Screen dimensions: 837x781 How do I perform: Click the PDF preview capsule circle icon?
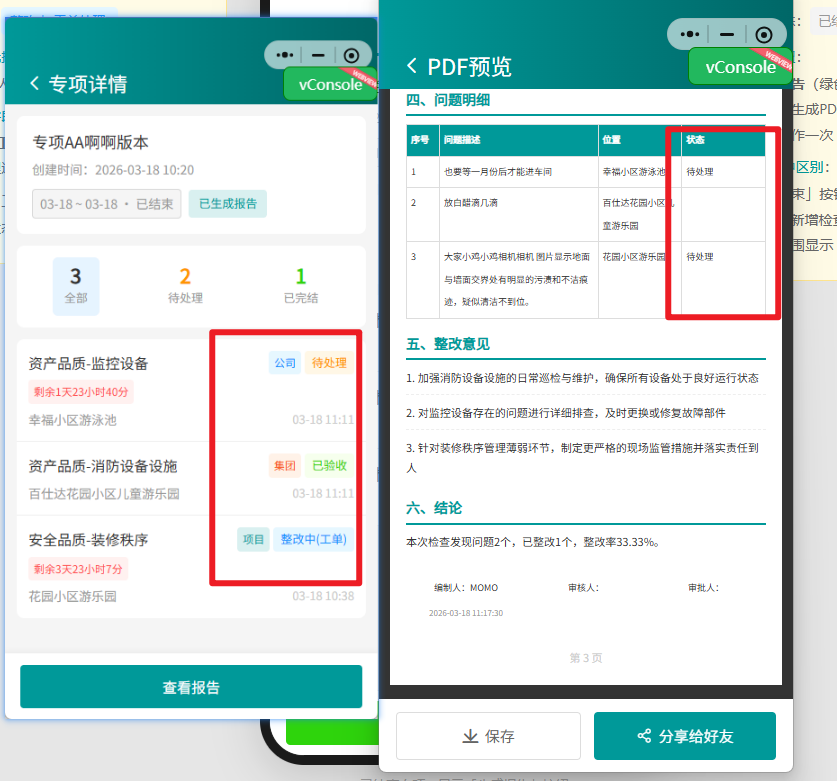[763, 34]
